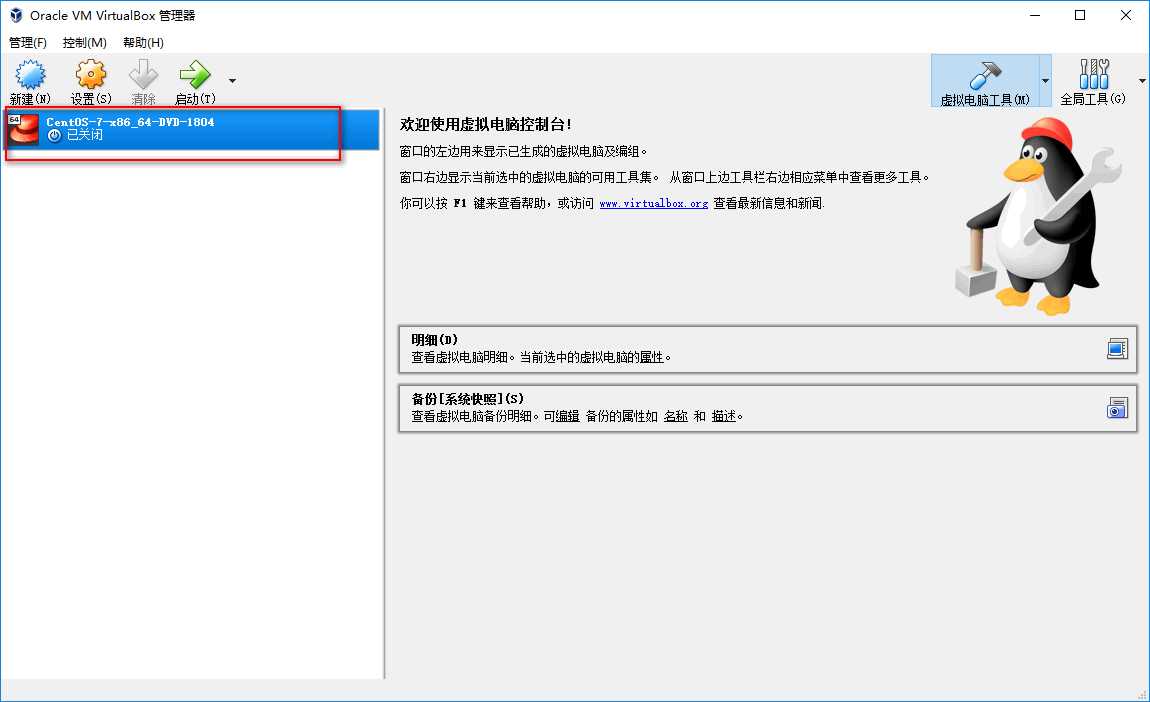The width and height of the screenshot is (1150, 702).
Task: Open the 帮助(H) menu
Action: tap(143, 43)
